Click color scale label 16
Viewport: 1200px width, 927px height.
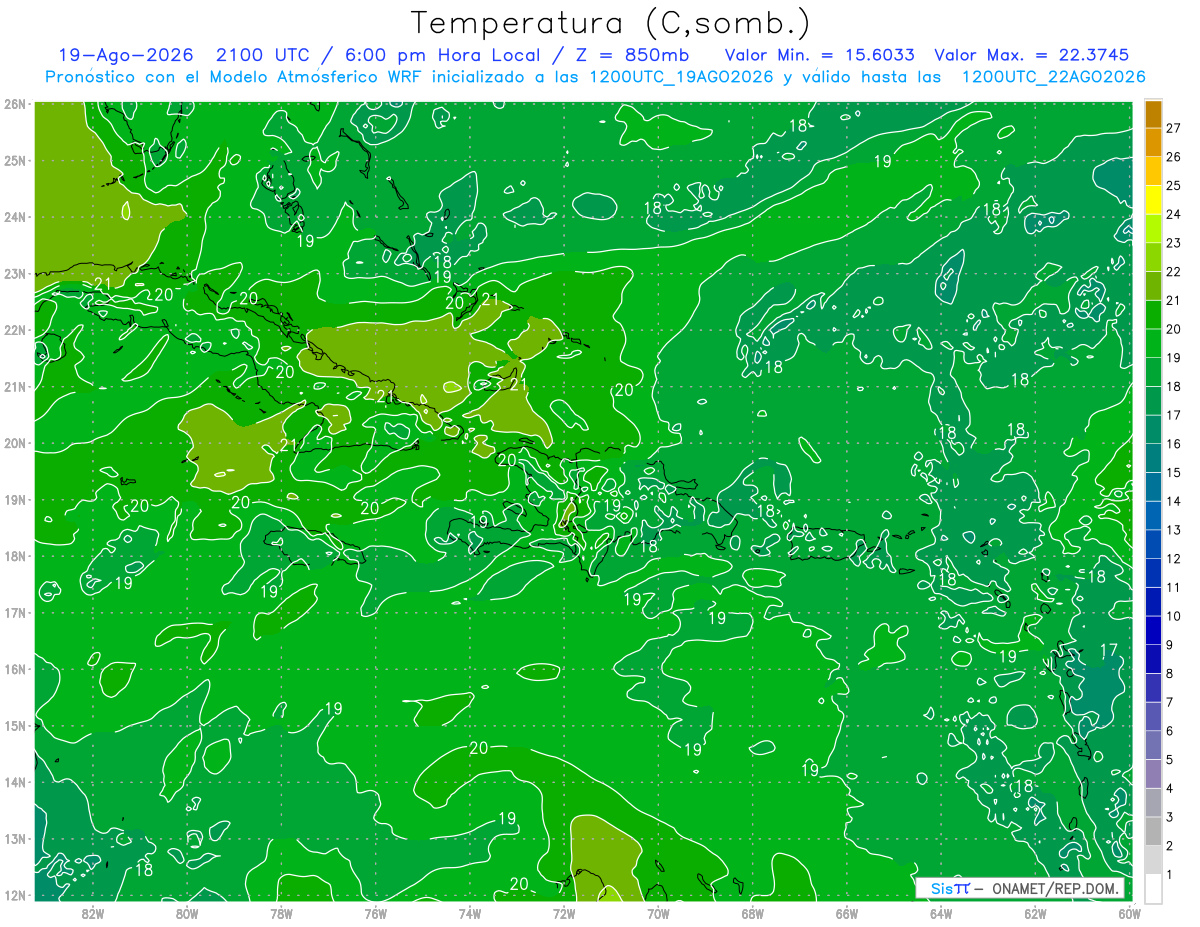(1173, 444)
